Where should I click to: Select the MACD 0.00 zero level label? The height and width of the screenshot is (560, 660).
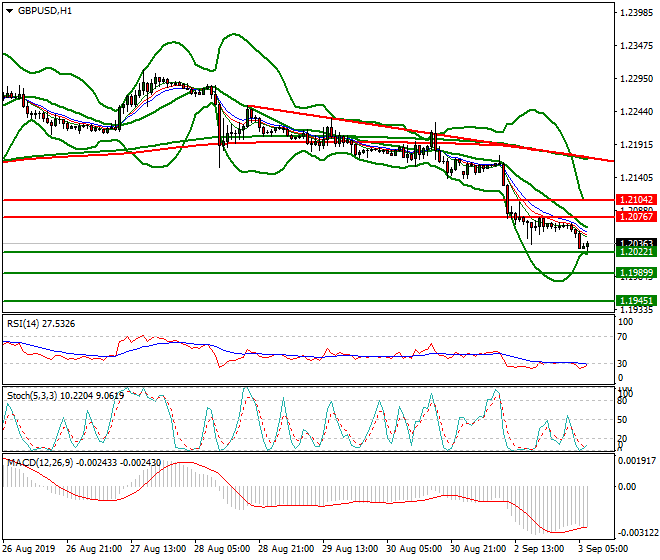(627, 487)
